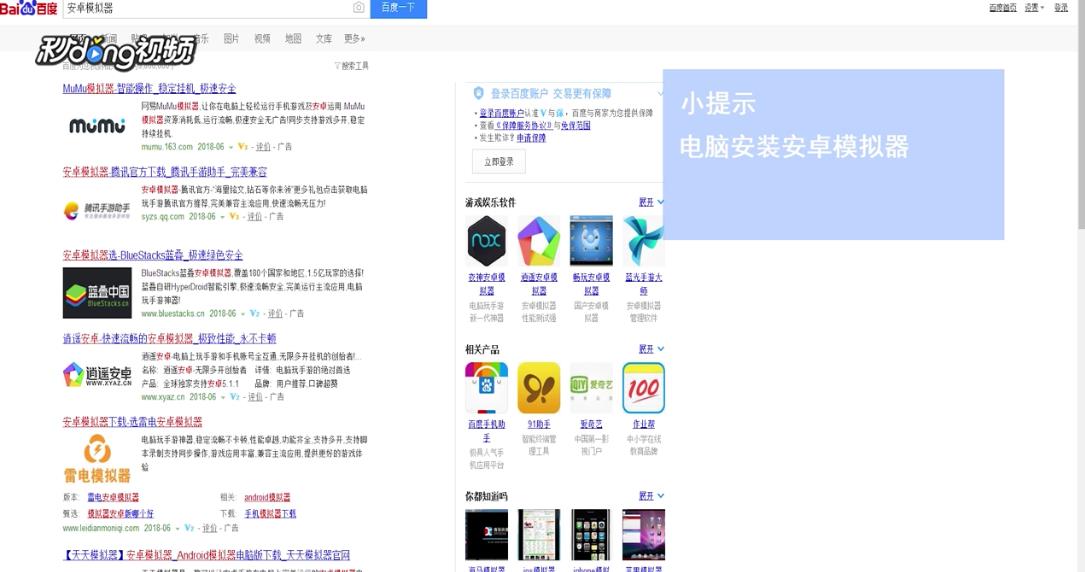The width and height of the screenshot is (1085, 572).
Task: Click the 申请保障 link
Action: pyautogui.click(x=531, y=138)
